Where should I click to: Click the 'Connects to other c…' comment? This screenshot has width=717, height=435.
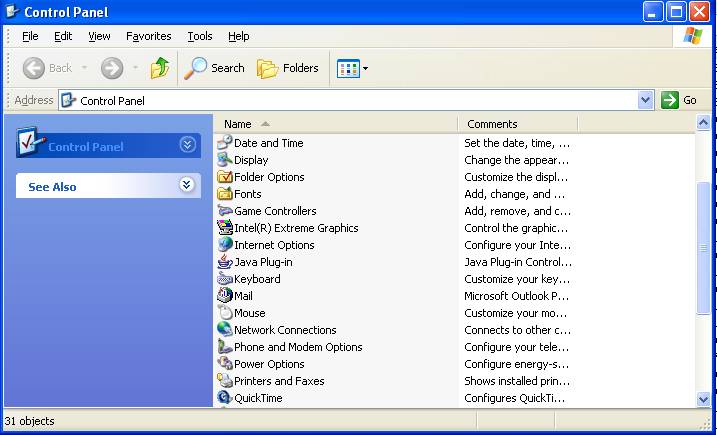(x=517, y=330)
